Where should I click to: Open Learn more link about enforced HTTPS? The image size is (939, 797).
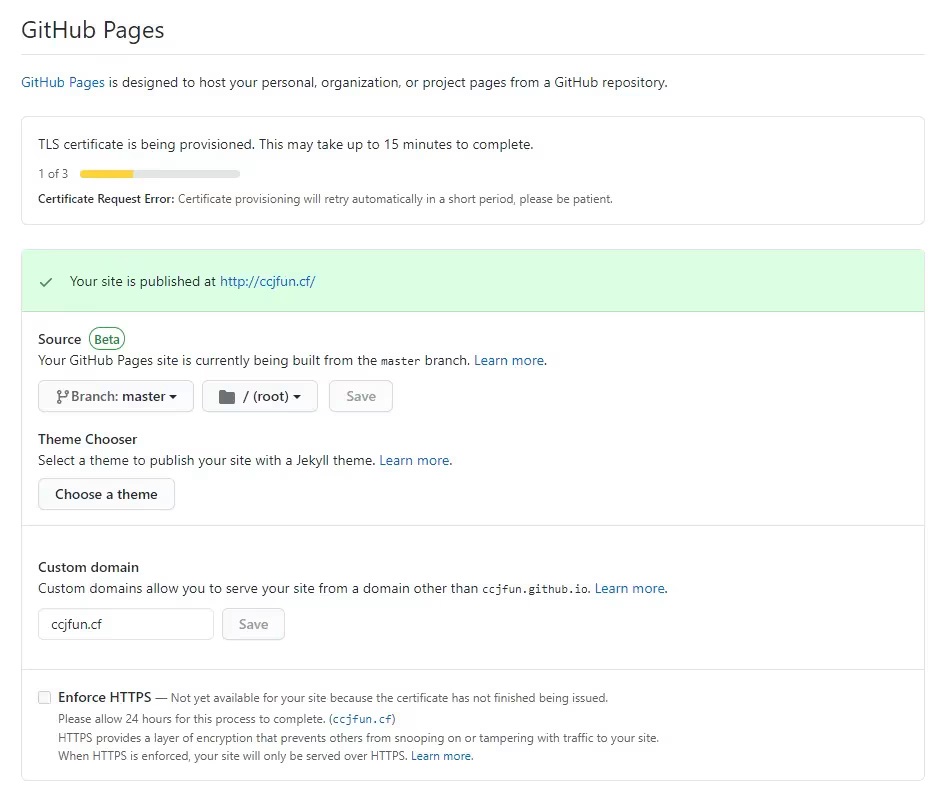441,756
